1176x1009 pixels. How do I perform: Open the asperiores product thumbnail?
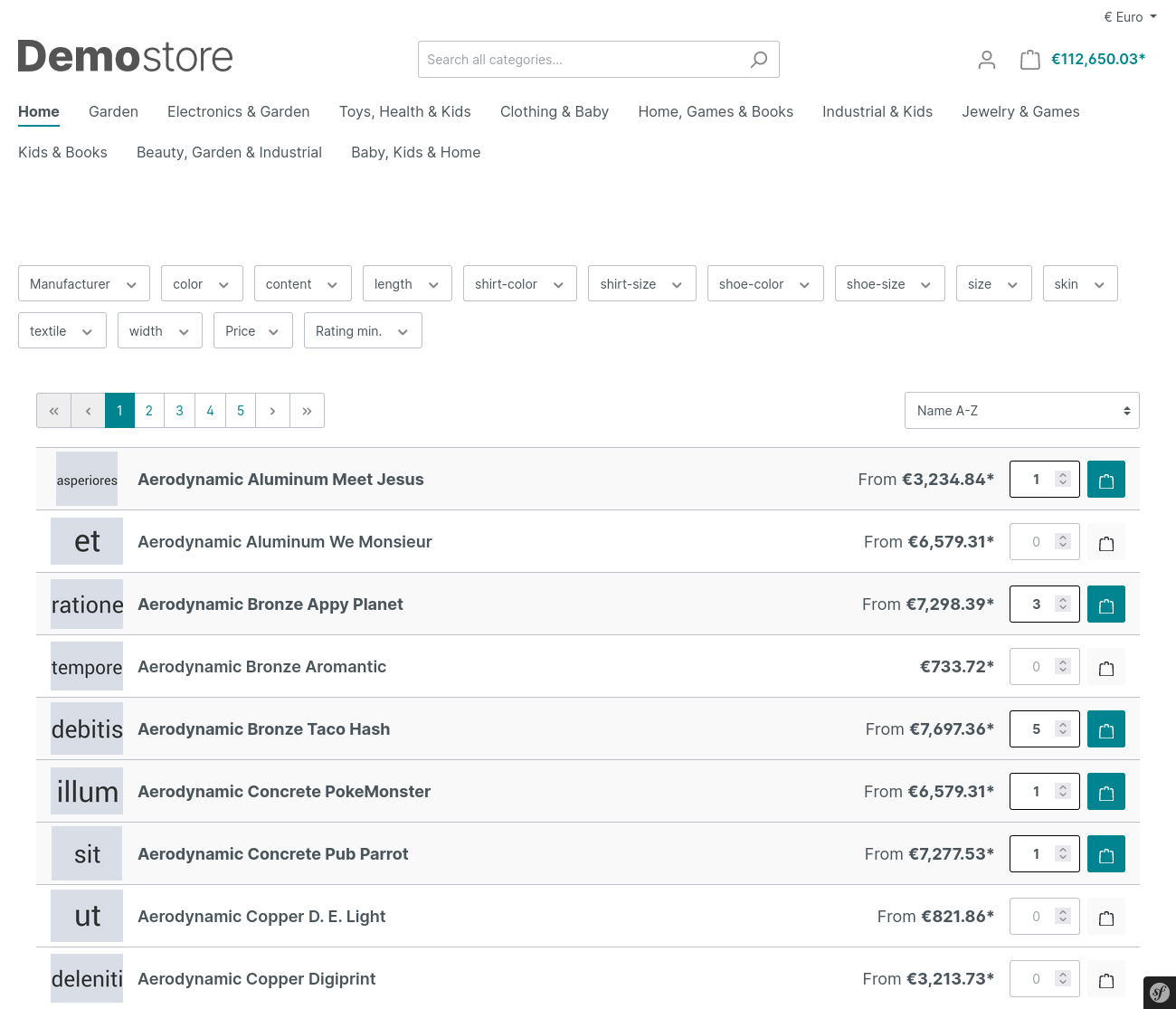click(x=87, y=479)
